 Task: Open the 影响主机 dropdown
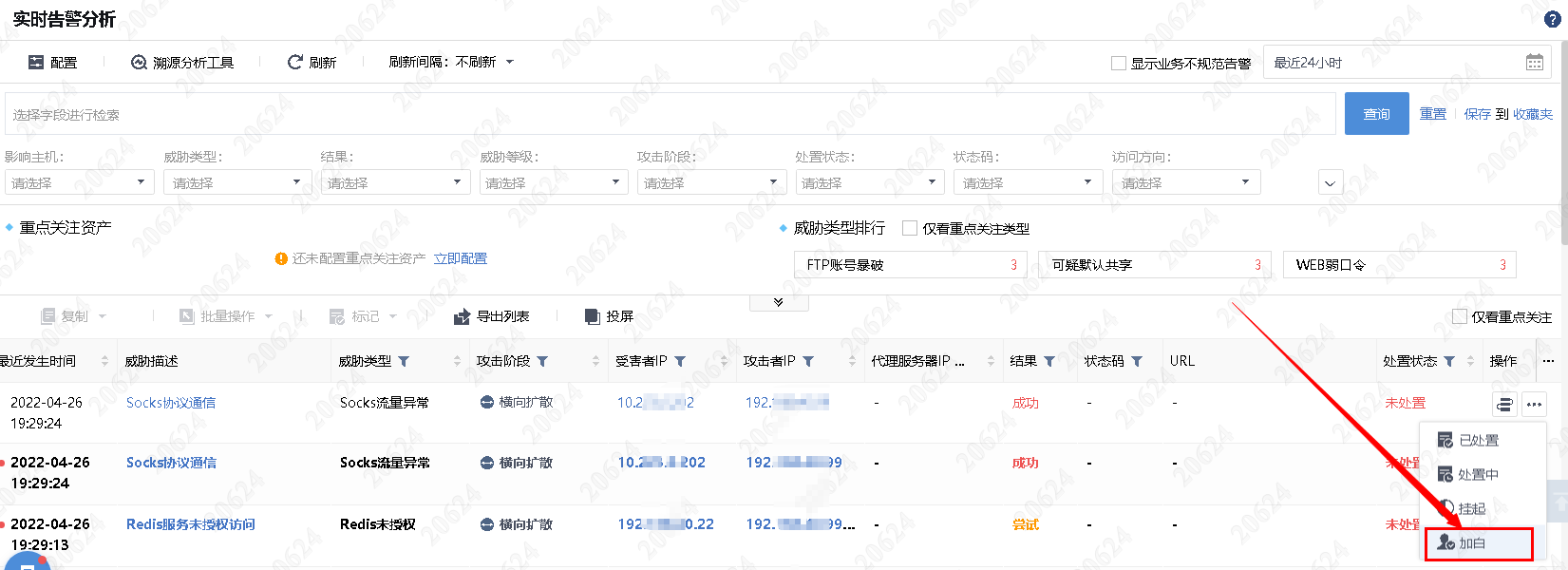[x=79, y=182]
